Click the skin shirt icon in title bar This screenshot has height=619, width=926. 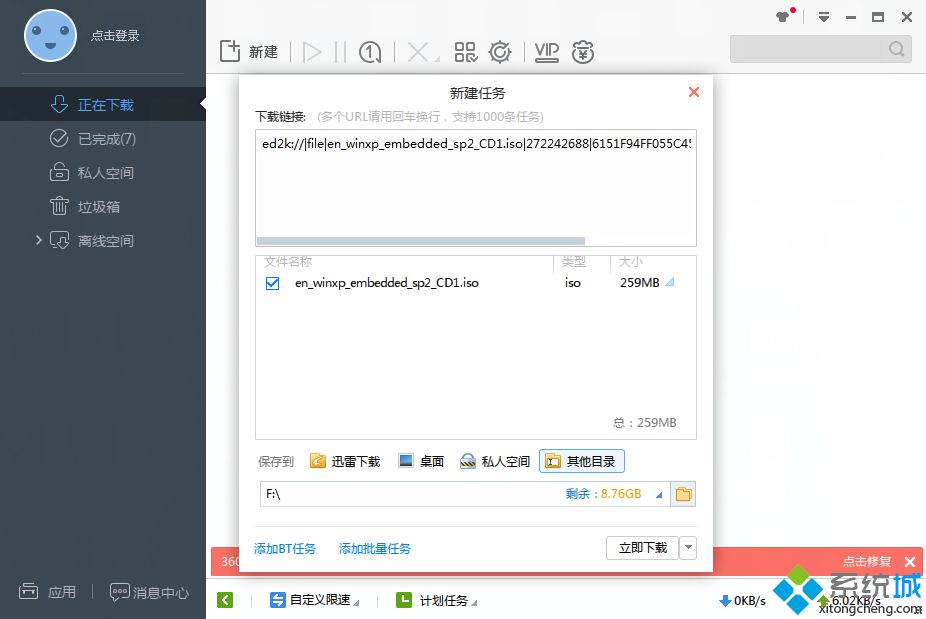pos(784,16)
